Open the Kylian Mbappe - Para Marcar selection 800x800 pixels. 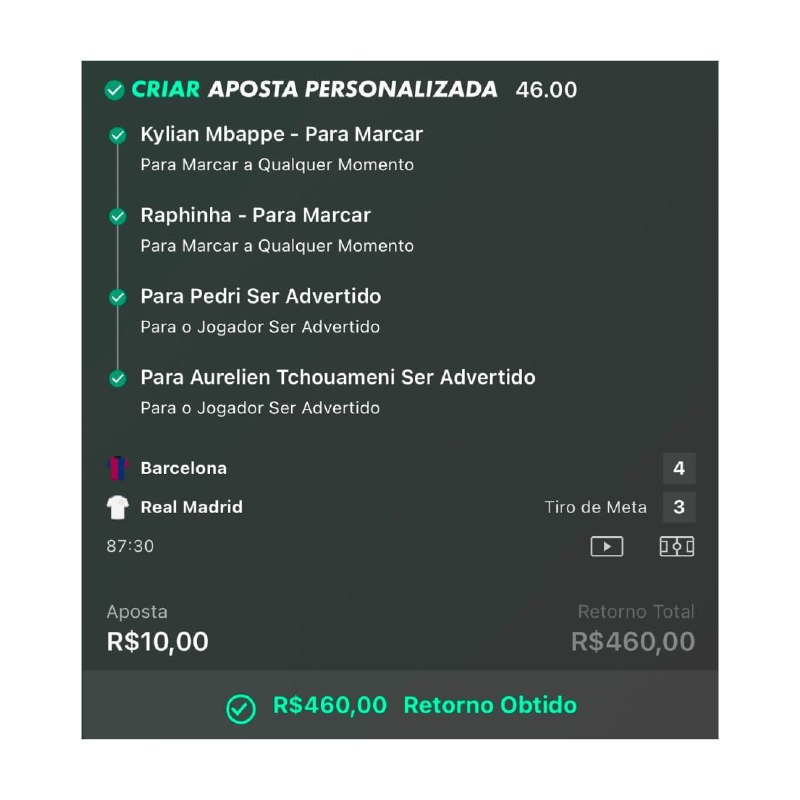(281, 134)
